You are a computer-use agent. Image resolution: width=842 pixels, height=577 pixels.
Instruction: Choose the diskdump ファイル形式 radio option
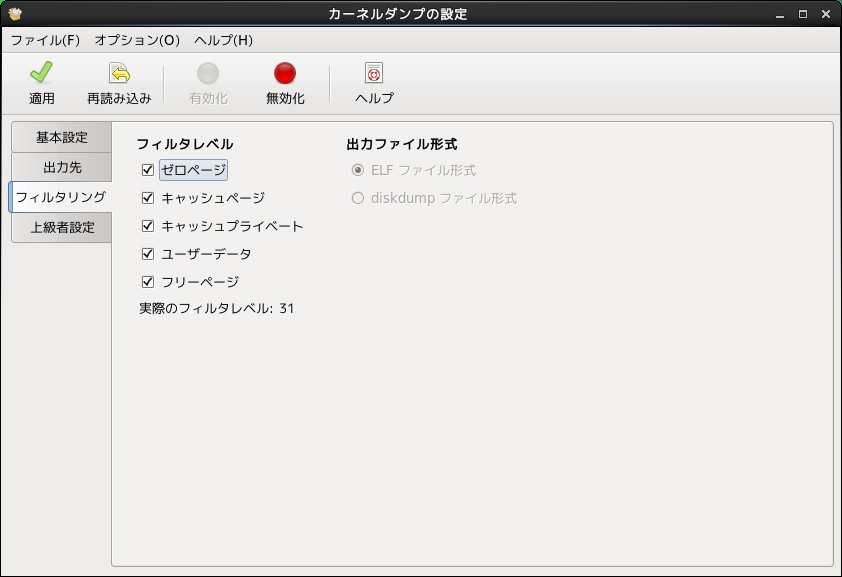358,198
